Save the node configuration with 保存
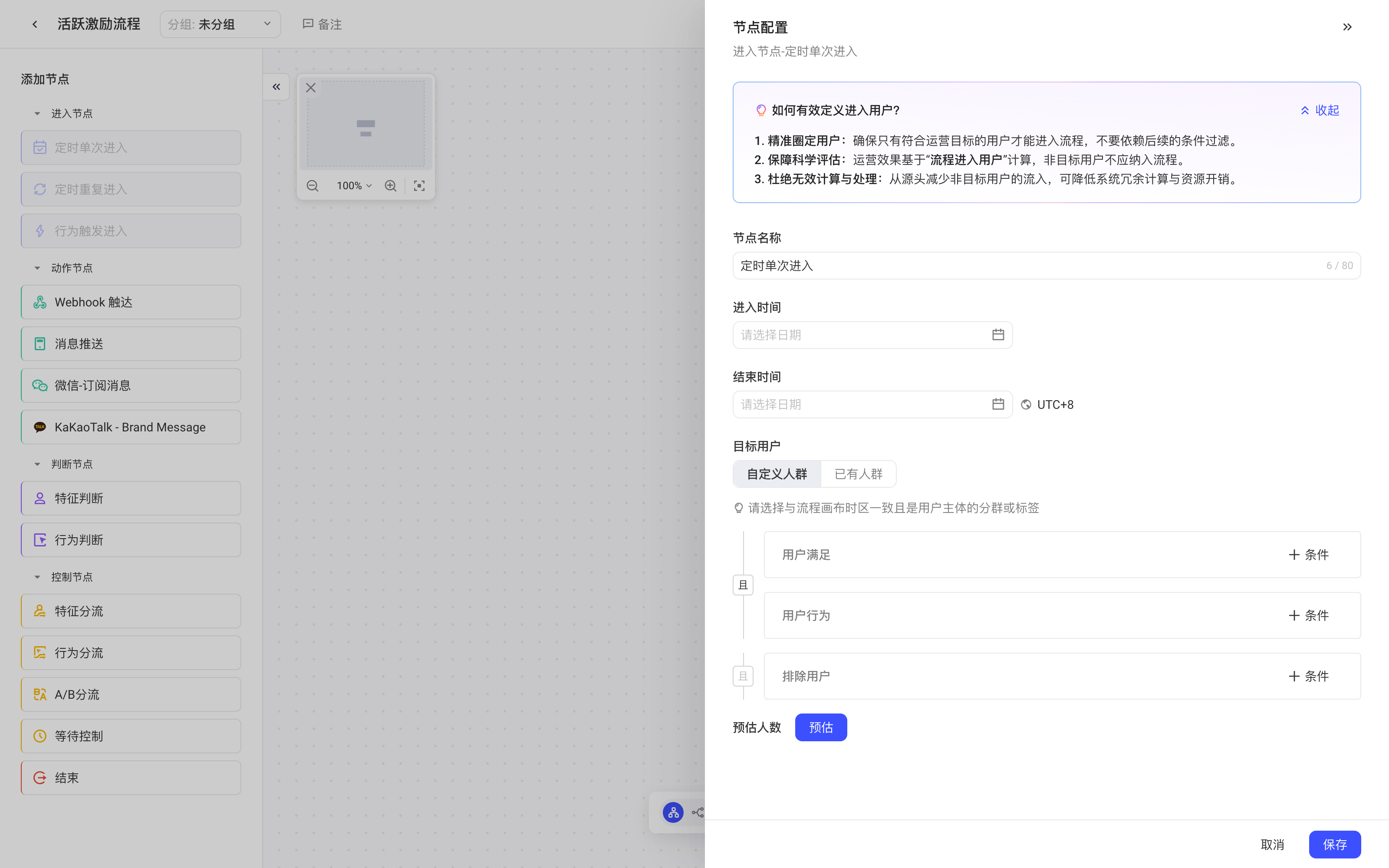Viewport: 1389px width, 868px height. tap(1335, 845)
